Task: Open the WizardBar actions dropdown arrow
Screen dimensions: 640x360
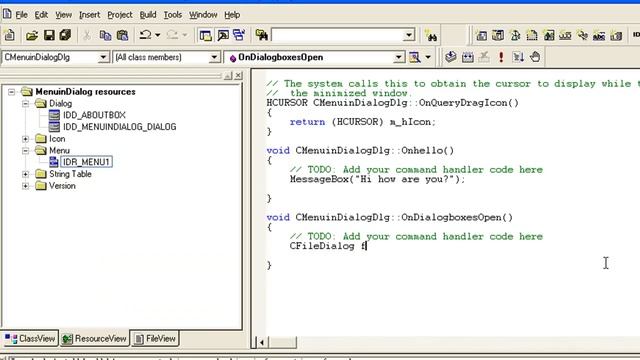Action: (428, 58)
